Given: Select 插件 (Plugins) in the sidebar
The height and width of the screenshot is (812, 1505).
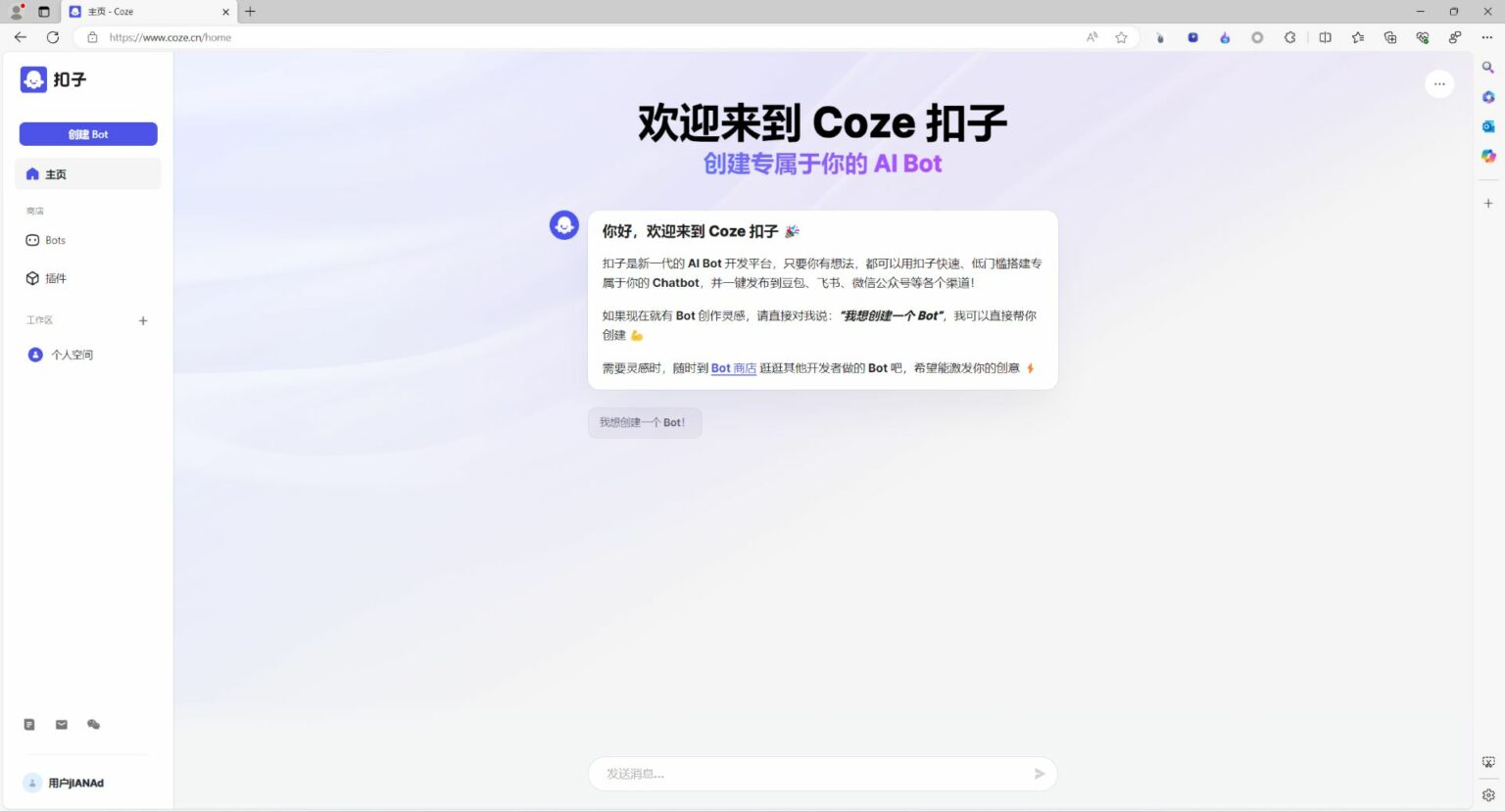Looking at the screenshot, I should 56,278.
